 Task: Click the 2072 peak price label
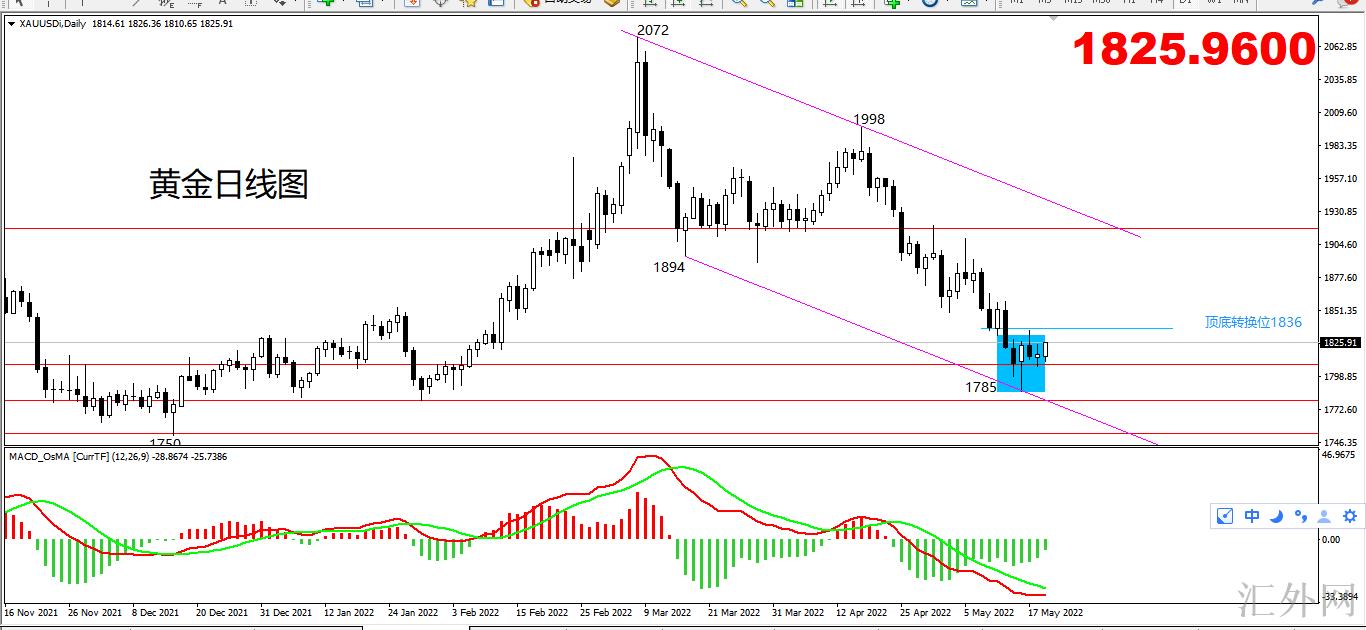tap(653, 30)
